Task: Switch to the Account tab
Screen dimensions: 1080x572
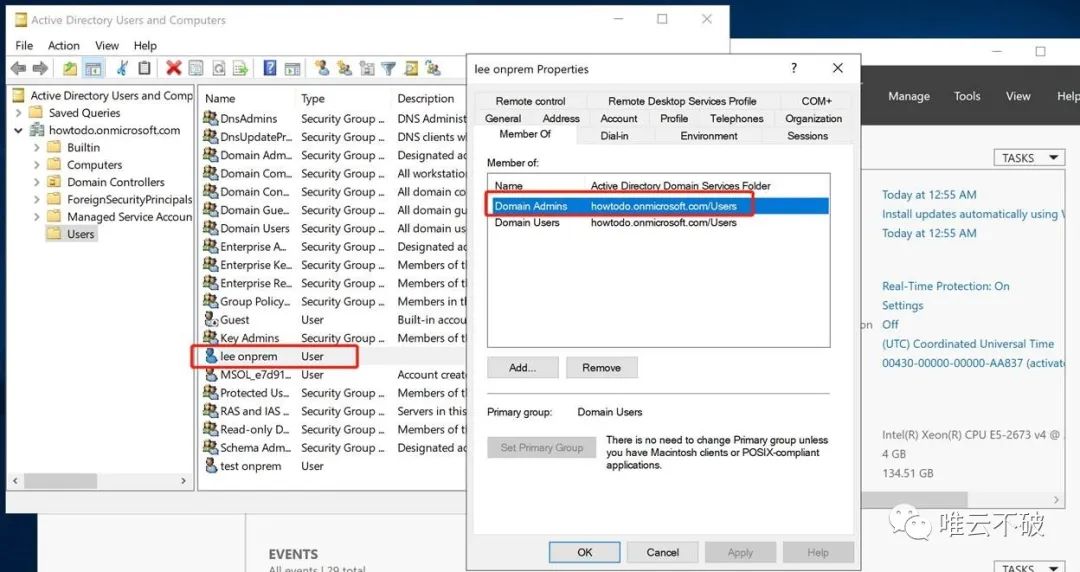Action: tap(619, 119)
